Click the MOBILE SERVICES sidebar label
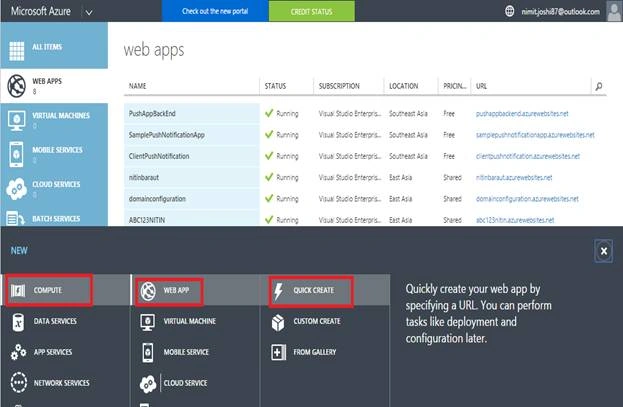The height and width of the screenshot is (407, 623). coord(57,150)
